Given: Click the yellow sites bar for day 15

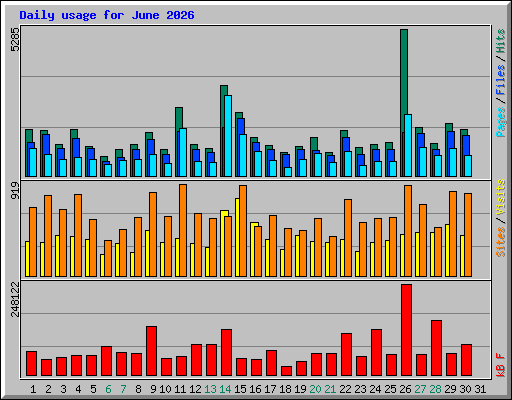Looking at the screenshot, I should (237, 237).
